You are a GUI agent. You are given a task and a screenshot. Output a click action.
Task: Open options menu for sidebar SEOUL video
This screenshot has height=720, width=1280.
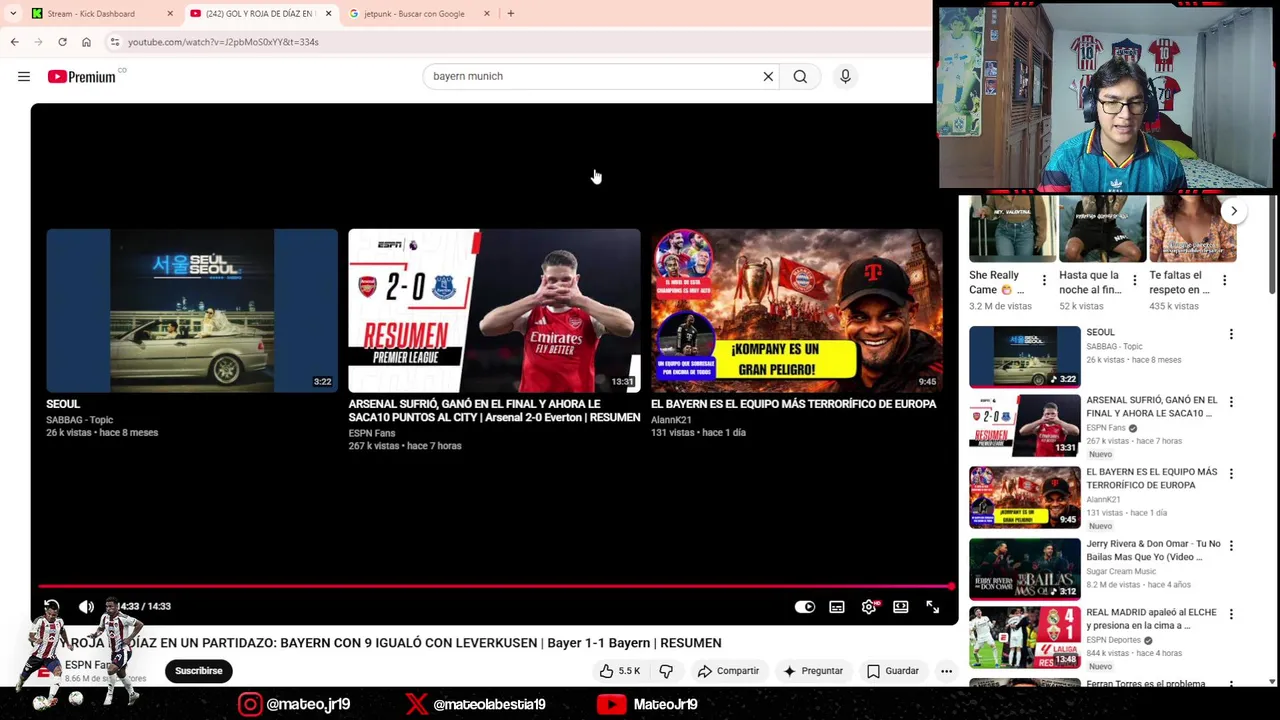tap(1231, 334)
